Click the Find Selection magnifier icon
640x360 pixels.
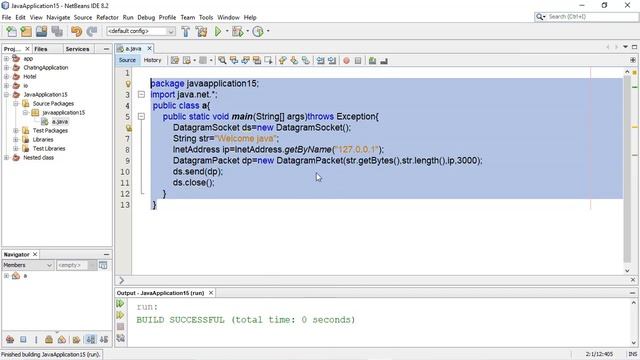[x=222, y=60]
